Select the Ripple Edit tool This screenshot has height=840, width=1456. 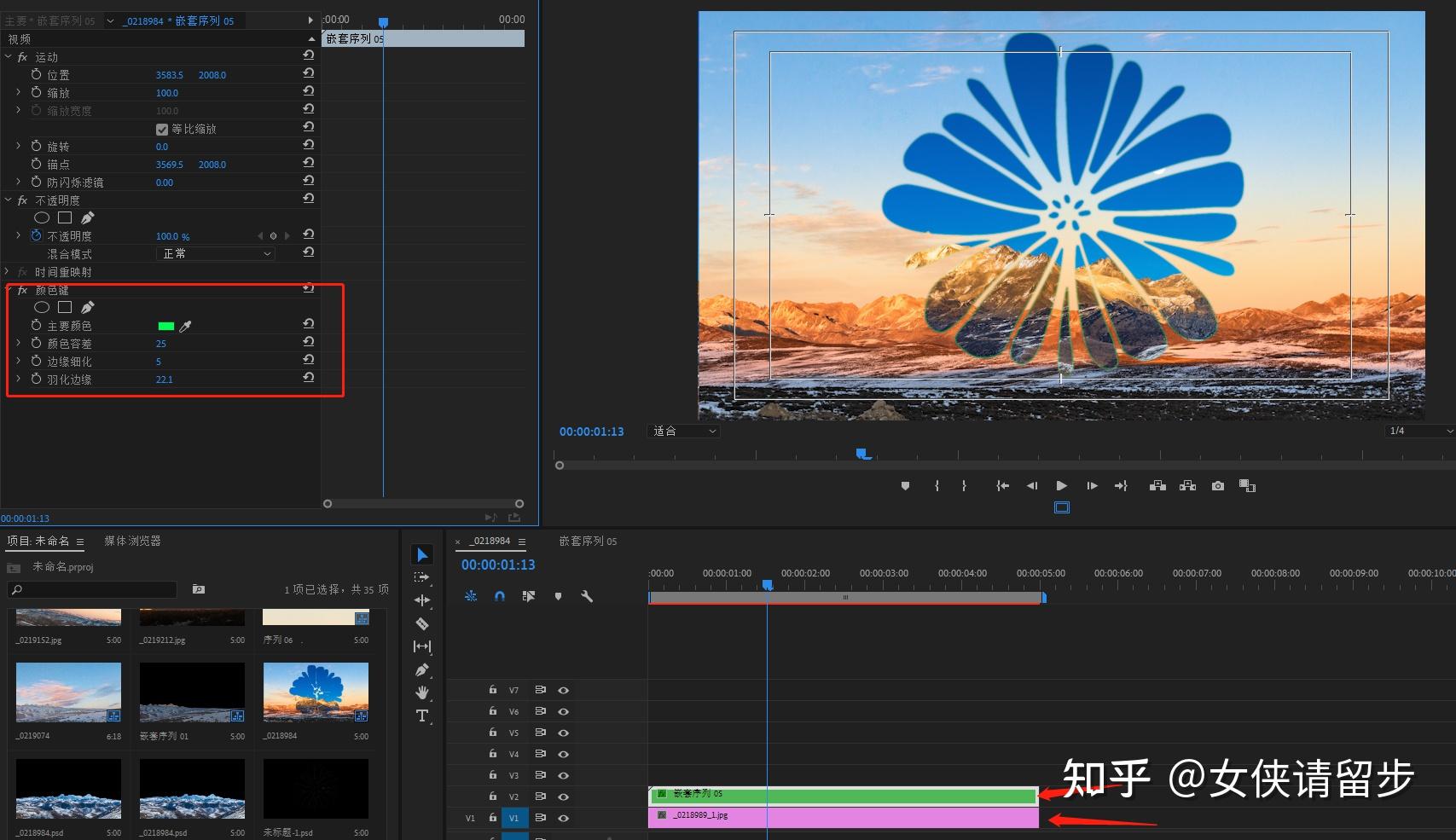[422, 600]
